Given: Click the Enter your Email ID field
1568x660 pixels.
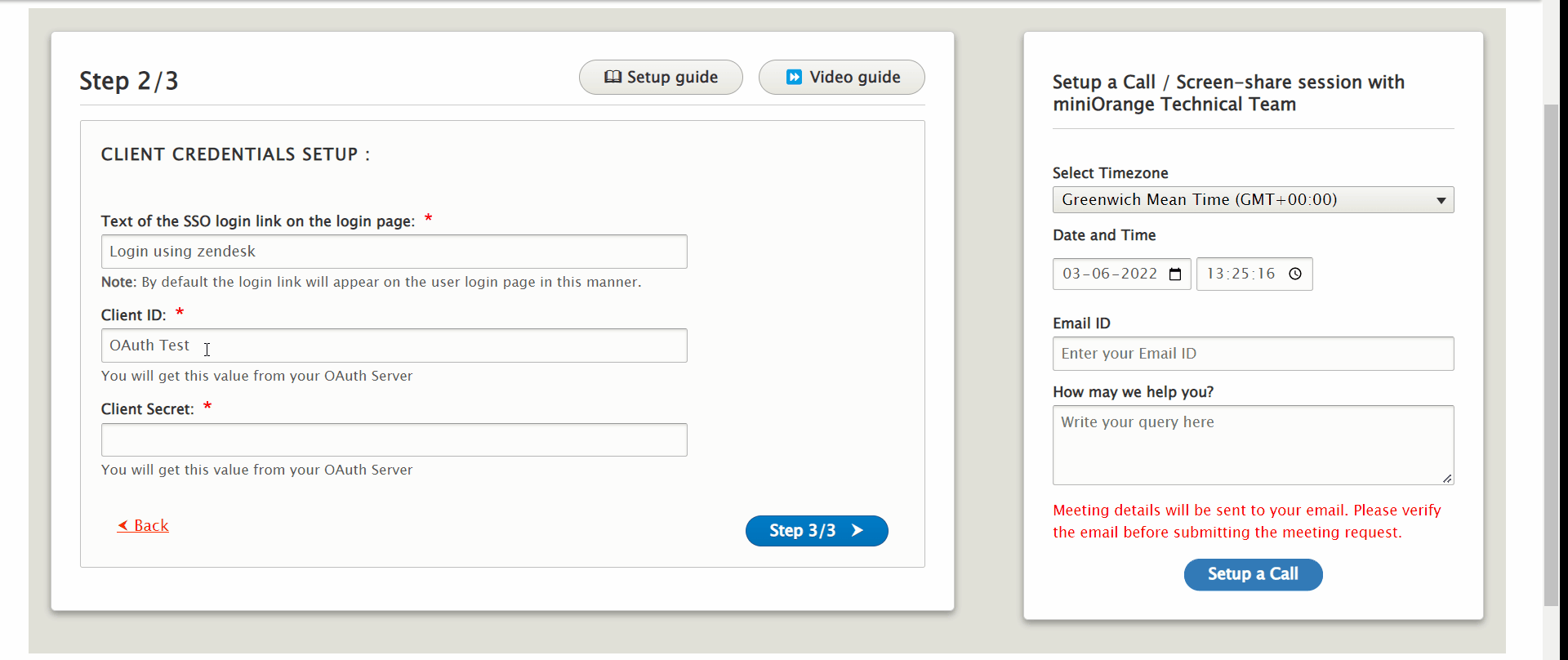Looking at the screenshot, I should pos(1253,354).
